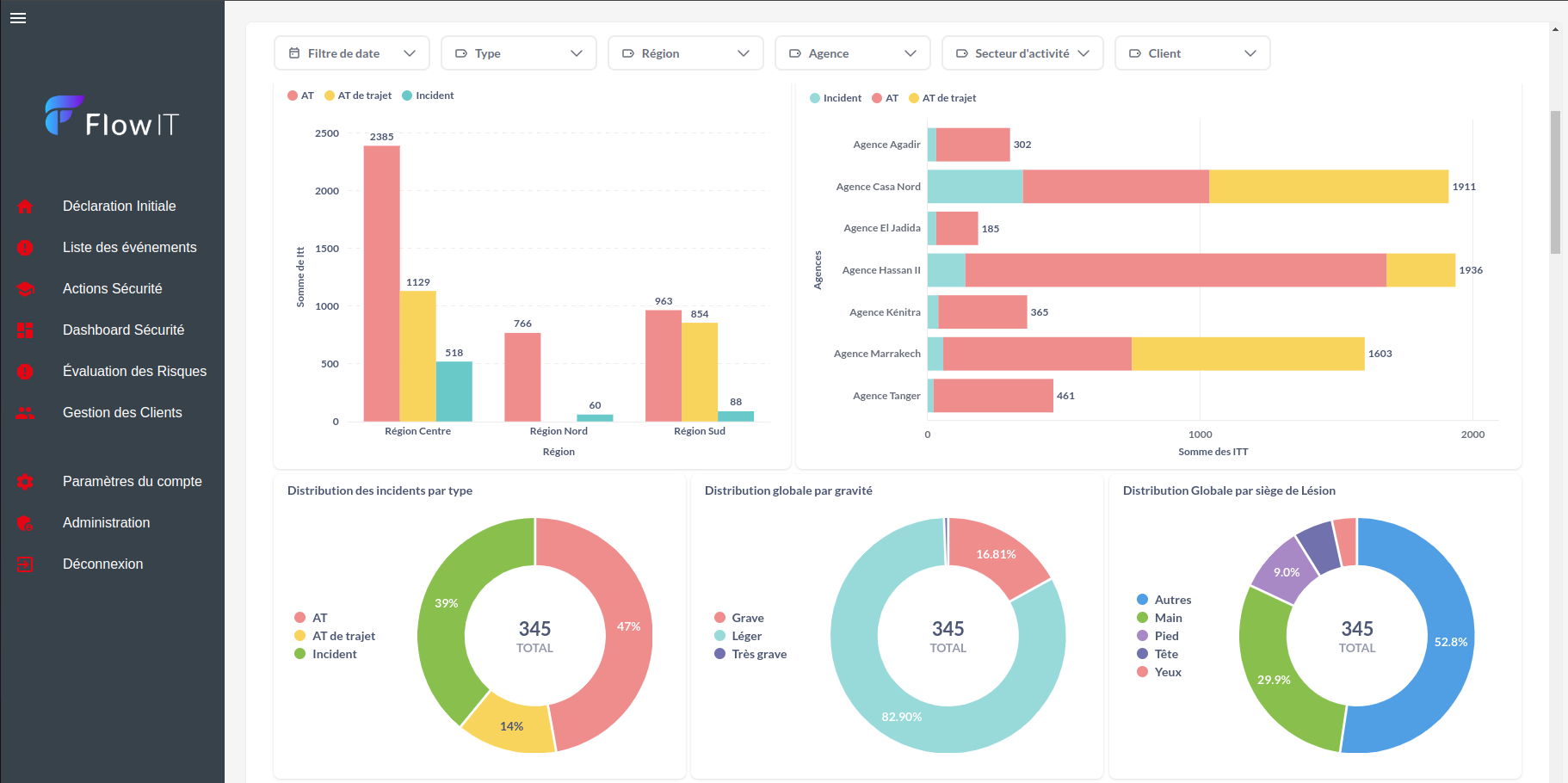Screen dimensions: 1568x783
Task: Select the Client filter box
Action: (x=1192, y=53)
